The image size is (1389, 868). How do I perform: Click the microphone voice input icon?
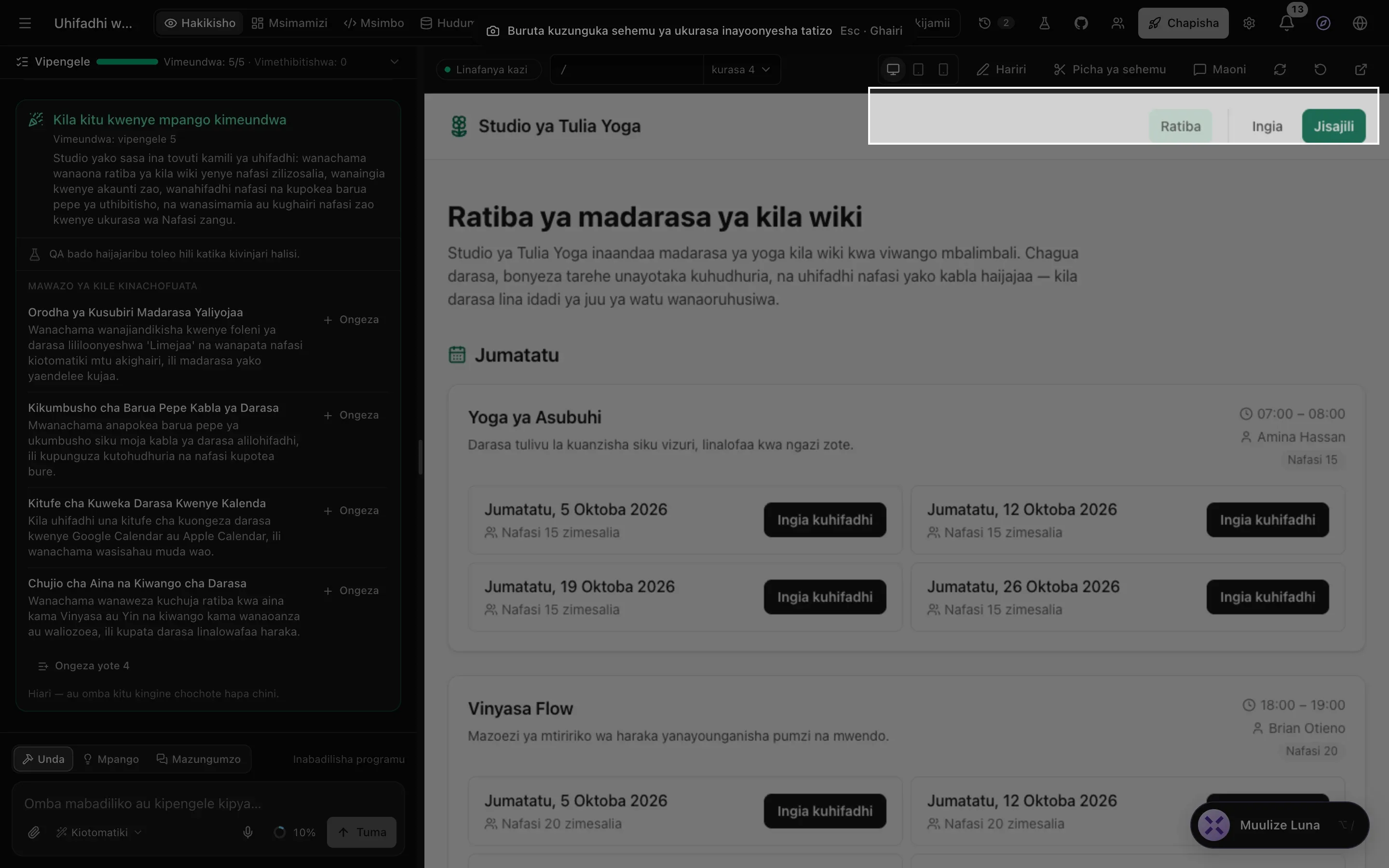tap(248, 832)
